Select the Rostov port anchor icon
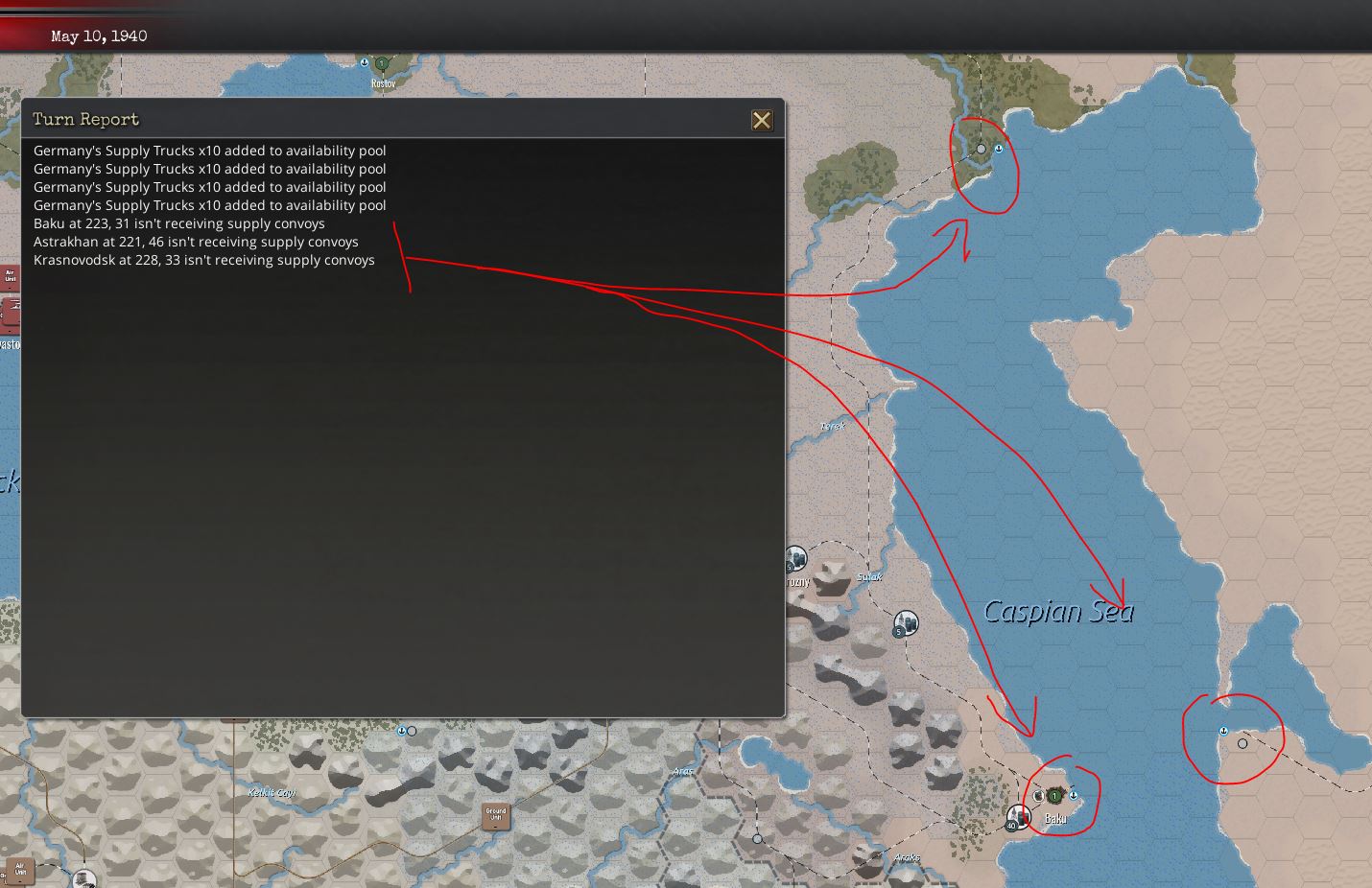Viewport: 1372px width, 888px height. pyautogui.click(x=365, y=62)
